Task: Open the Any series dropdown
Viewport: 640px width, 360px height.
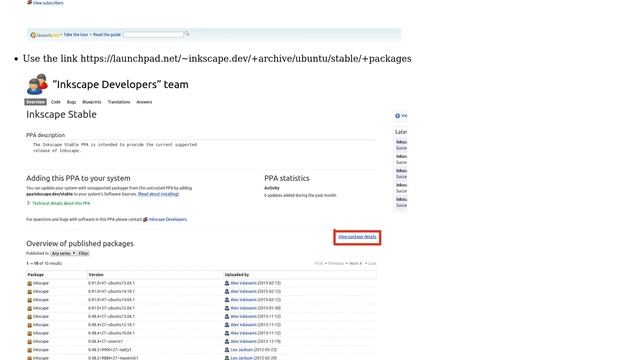Action: 63,253
